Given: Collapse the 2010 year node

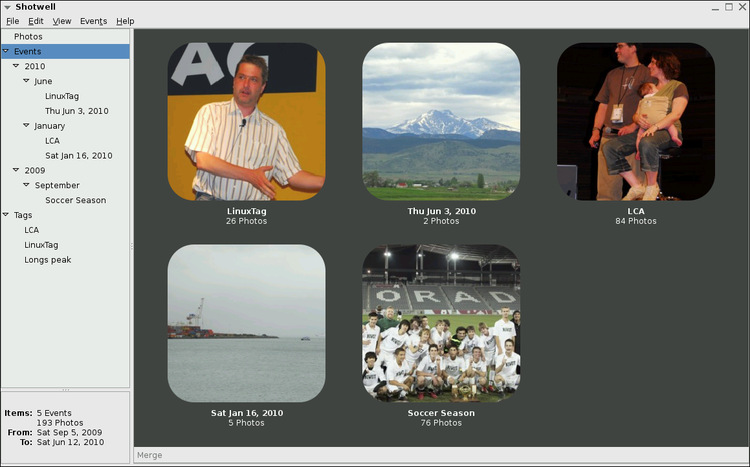Looking at the screenshot, I should coord(16,66).
